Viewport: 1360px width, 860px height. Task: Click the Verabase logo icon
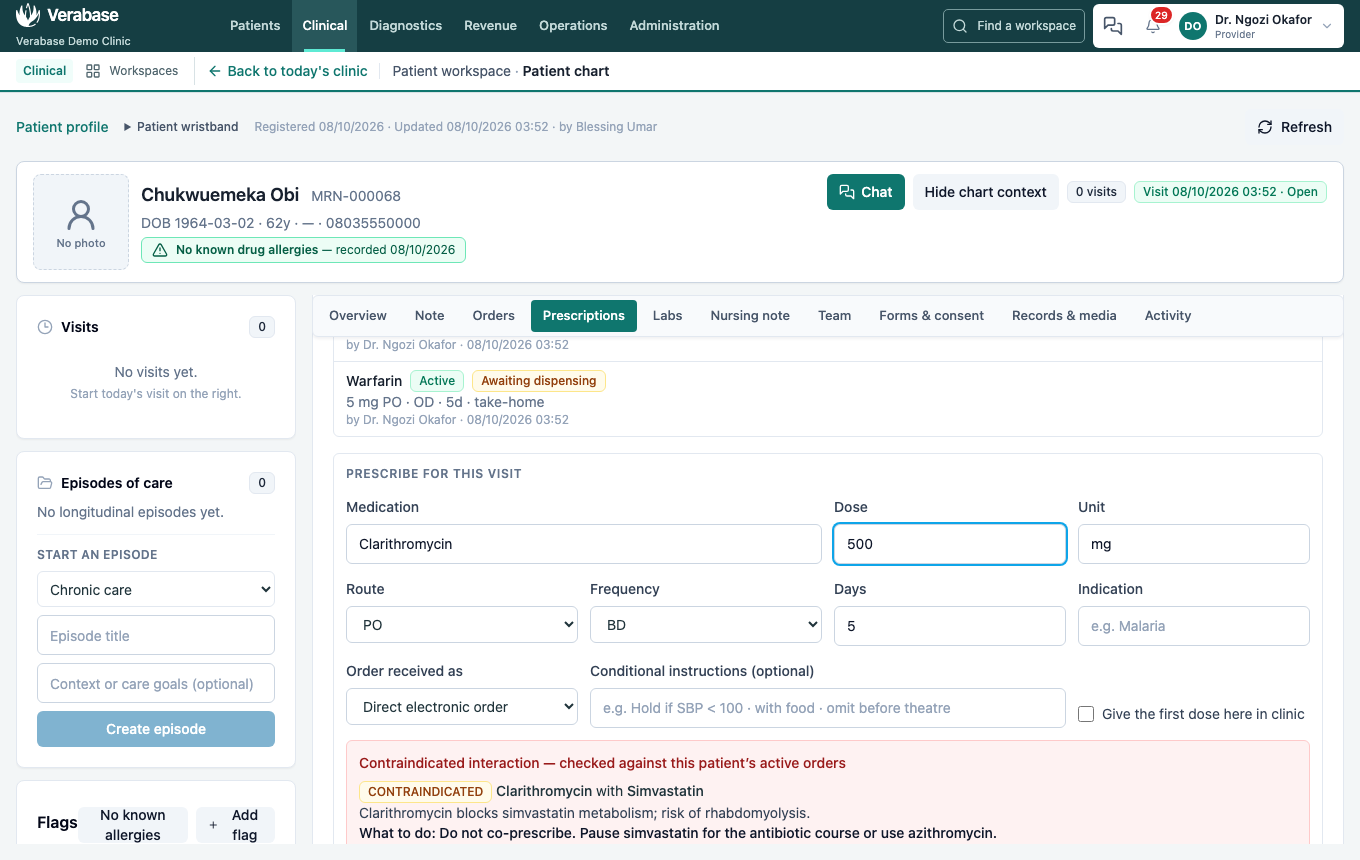point(28,15)
